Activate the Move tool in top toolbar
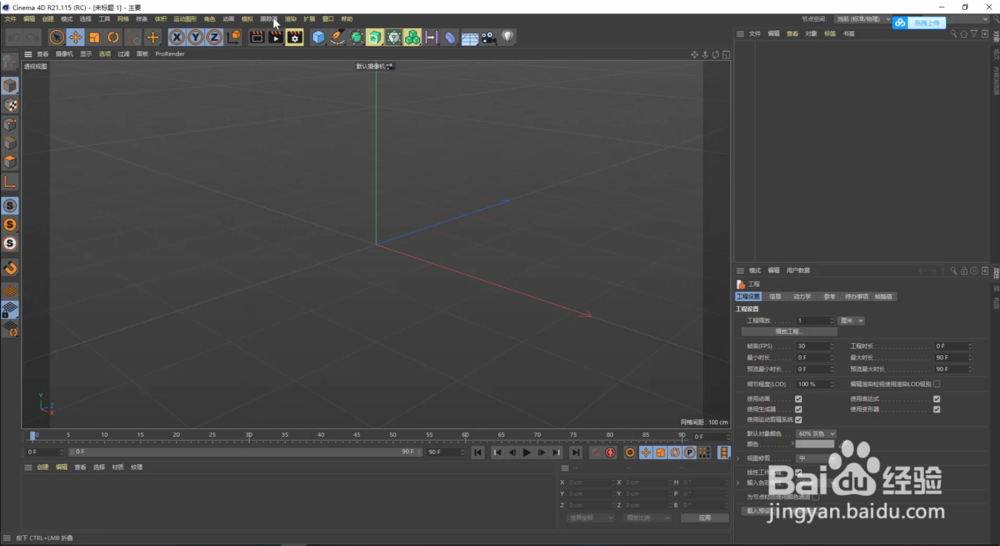Screen dimensions: 1000x546 coord(75,38)
